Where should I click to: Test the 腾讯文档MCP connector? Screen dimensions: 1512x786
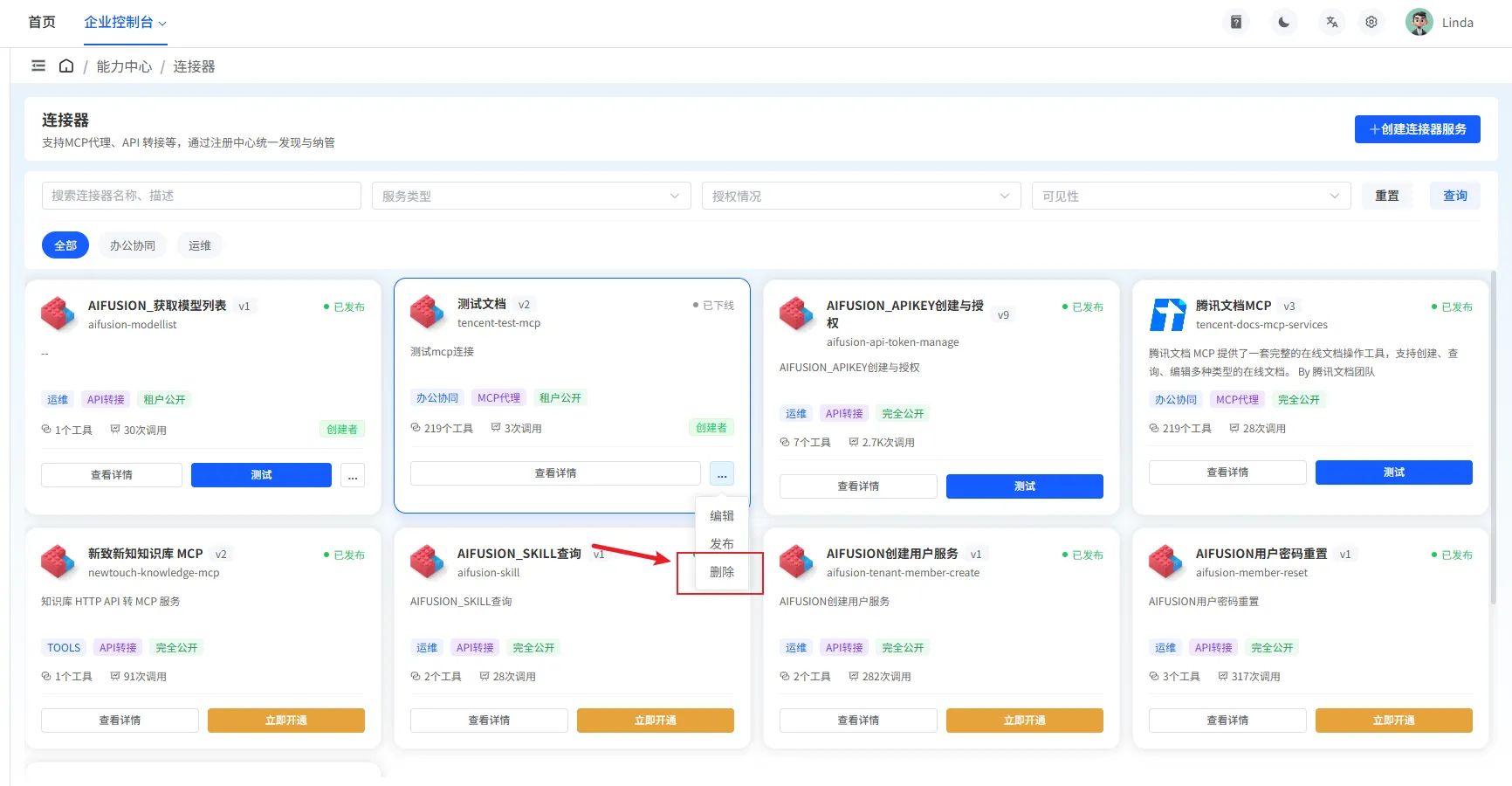(x=1394, y=472)
